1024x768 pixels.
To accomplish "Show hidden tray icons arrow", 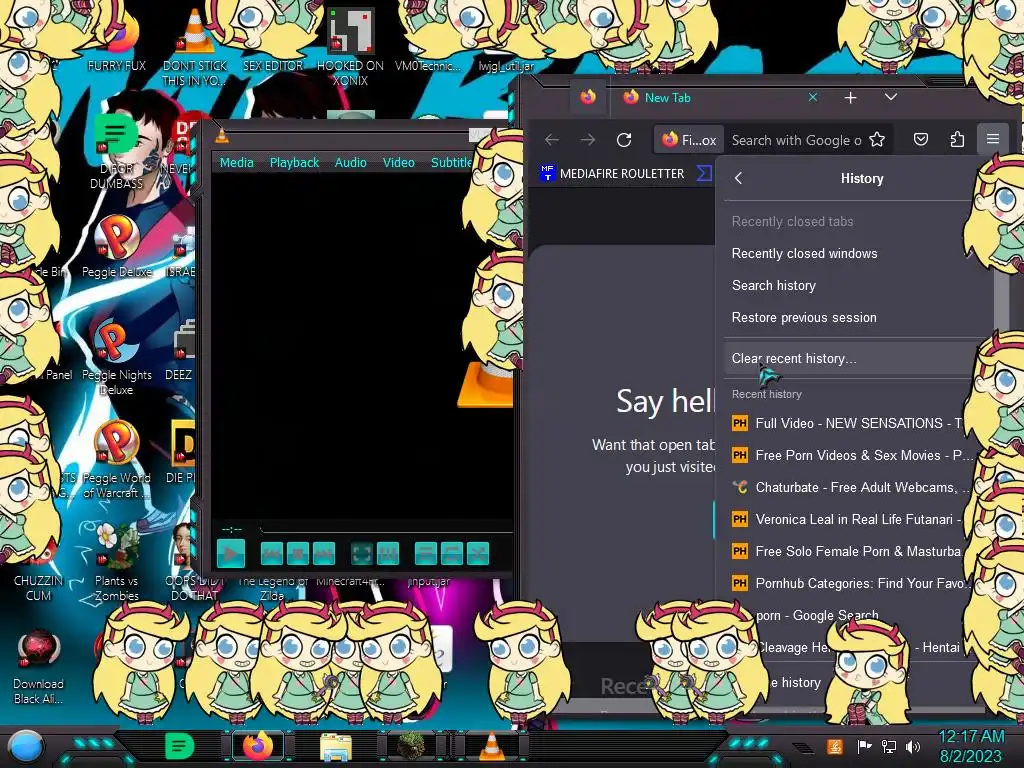I will [803, 748].
